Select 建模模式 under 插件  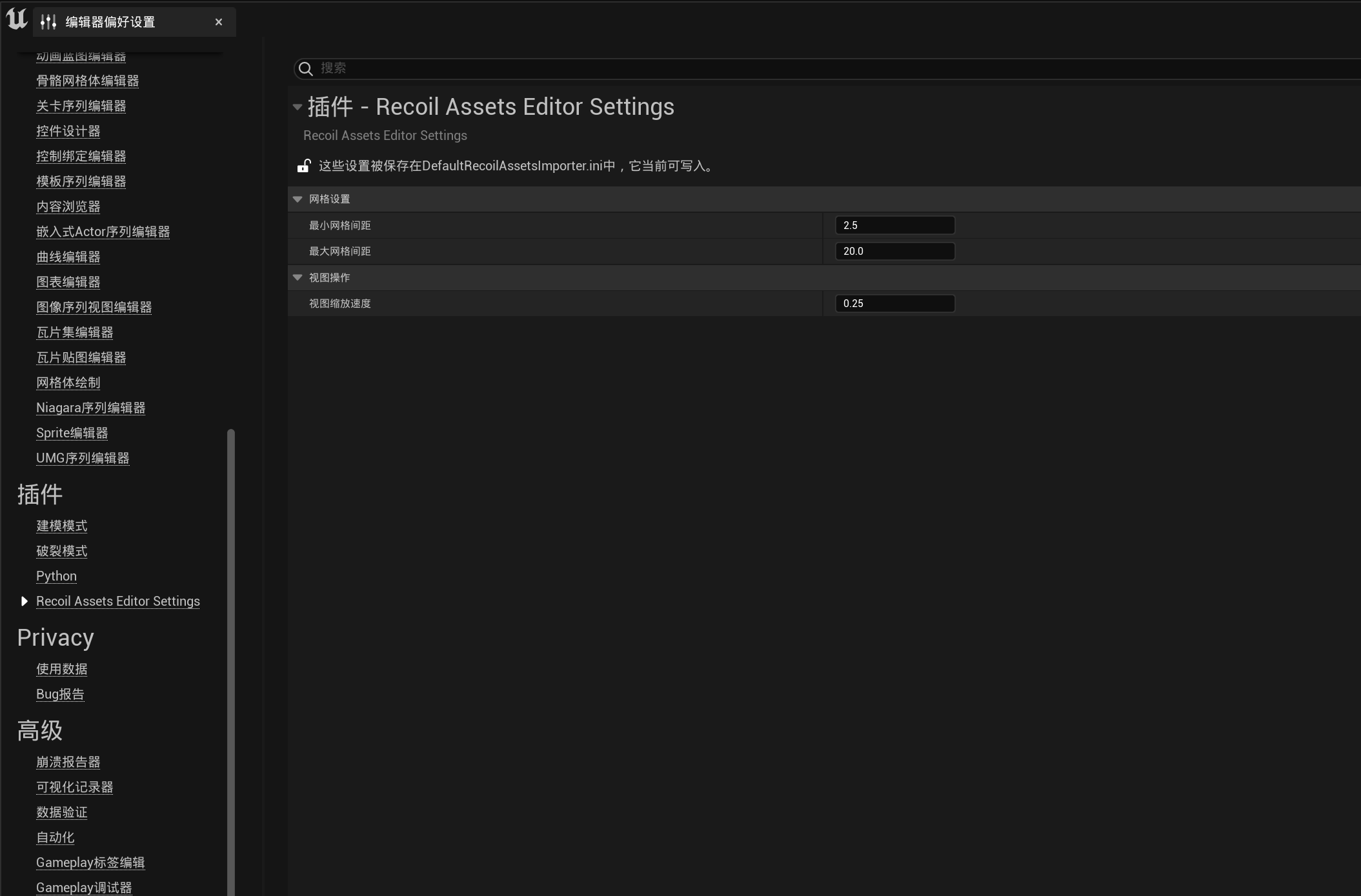pos(62,525)
